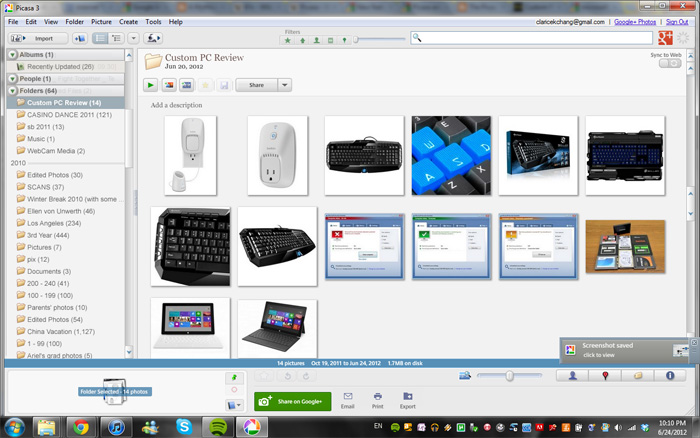This screenshot has width=700, height=438.
Task: Open the File menu
Action: (x=13, y=21)
